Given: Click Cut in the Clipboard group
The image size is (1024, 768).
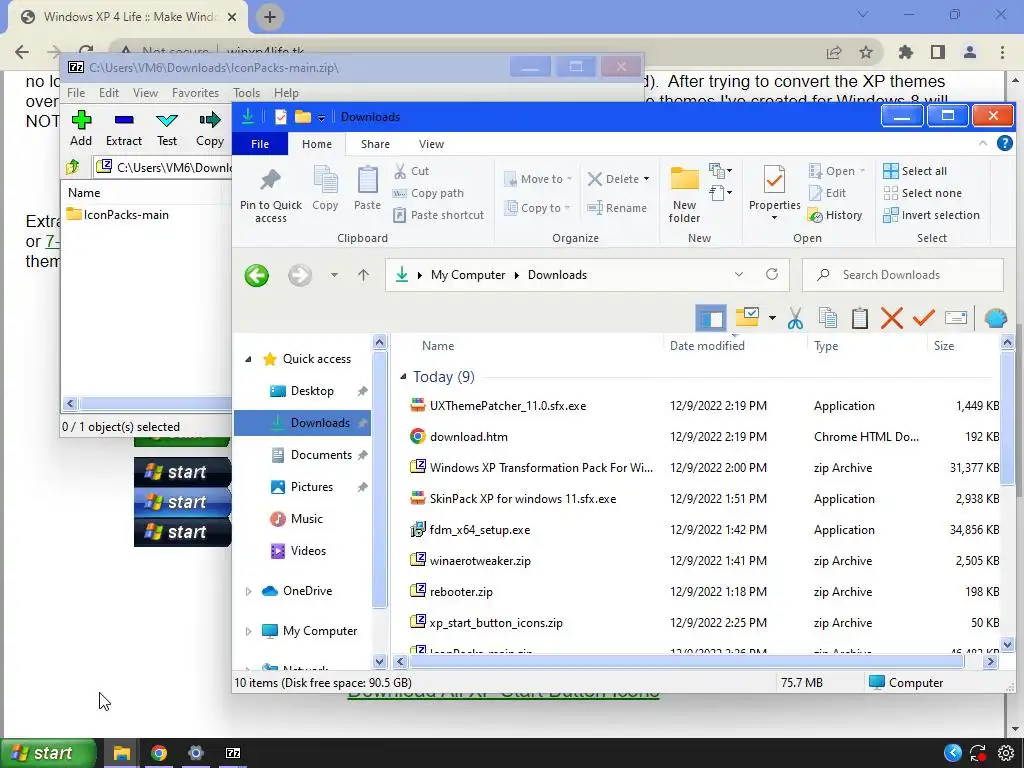Looking at the screenshot, I should pos(411,171).
